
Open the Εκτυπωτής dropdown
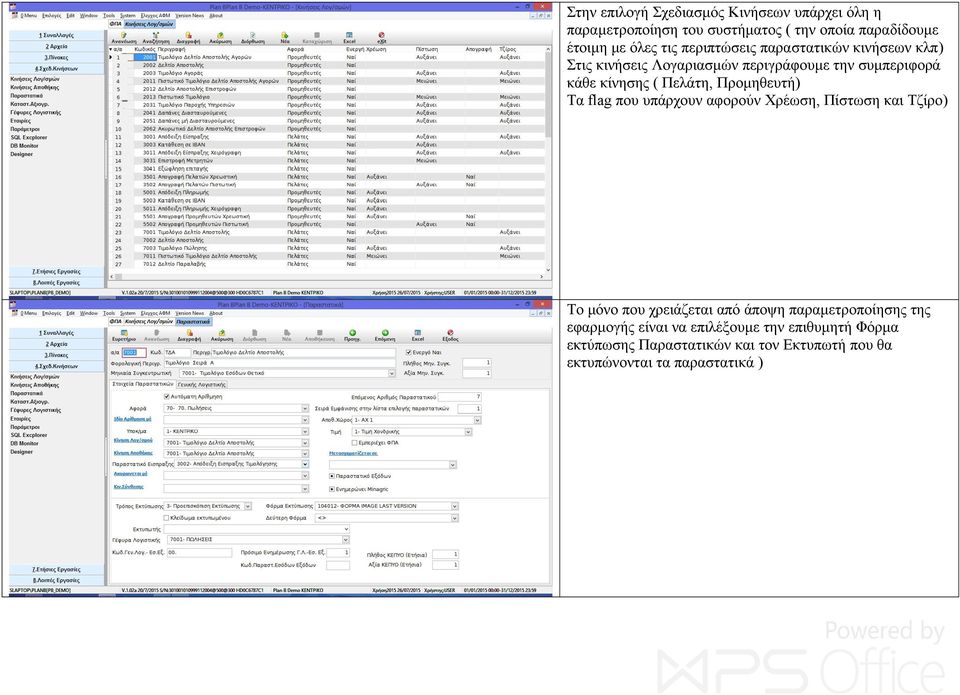pos(346,529)
